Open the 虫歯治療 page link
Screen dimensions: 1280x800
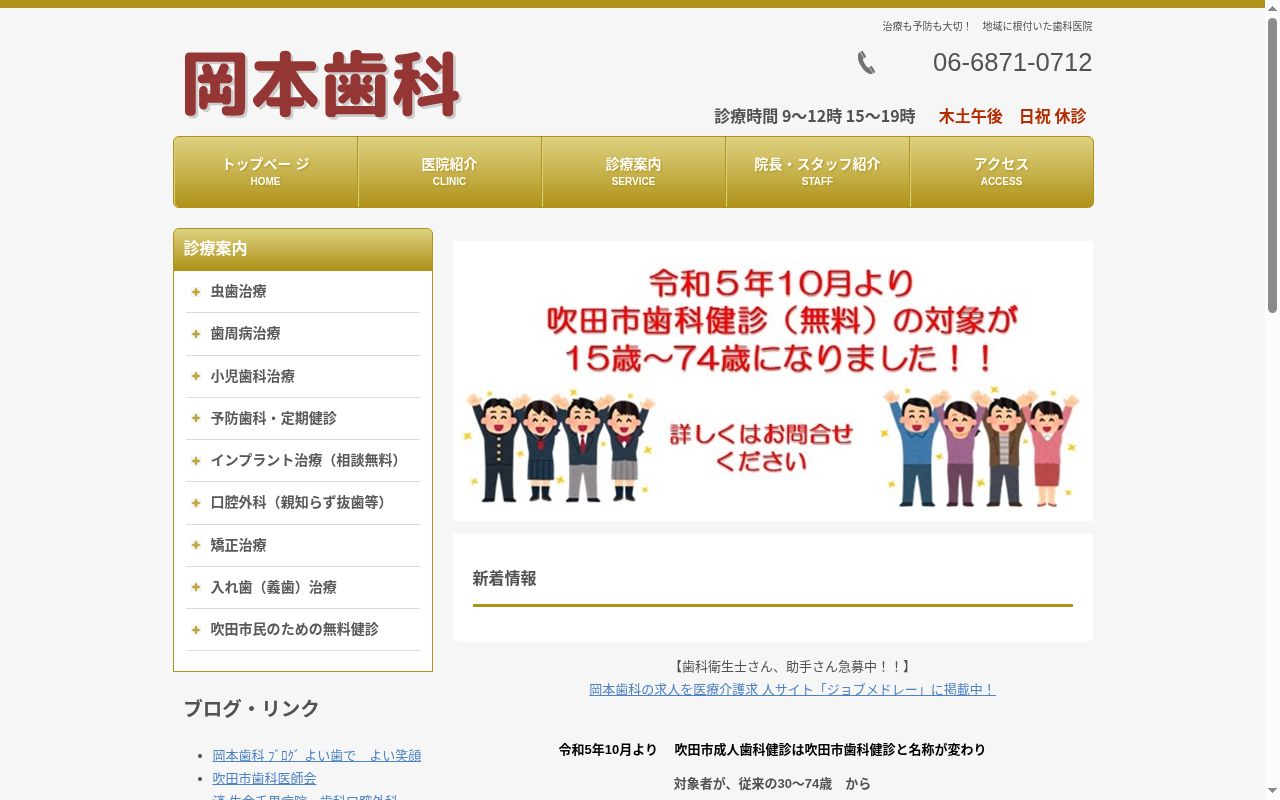(x=238, y=292)
